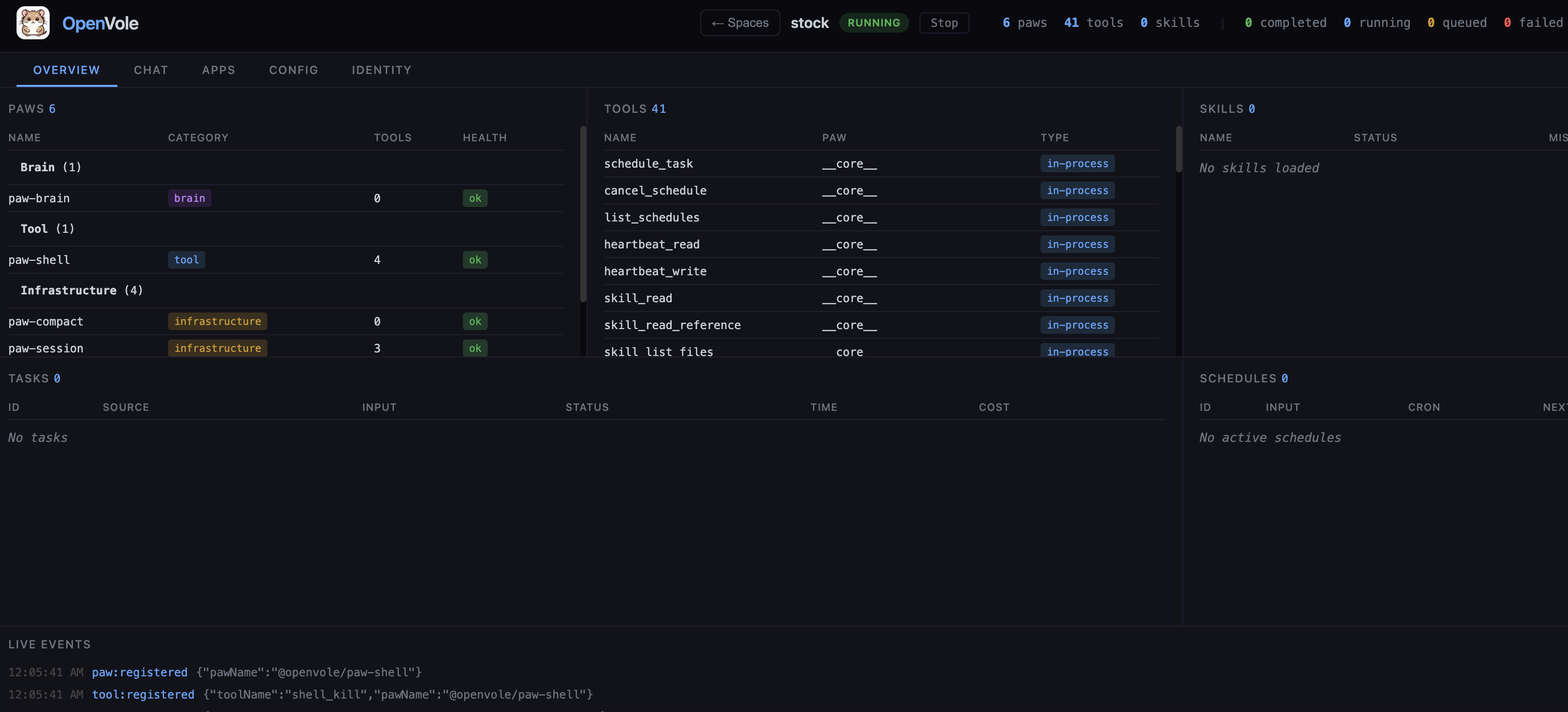The width and height of the screenshot is (1568, 712).
Task: Select the heartbeat_read tool row
Action: click(881, 244)
